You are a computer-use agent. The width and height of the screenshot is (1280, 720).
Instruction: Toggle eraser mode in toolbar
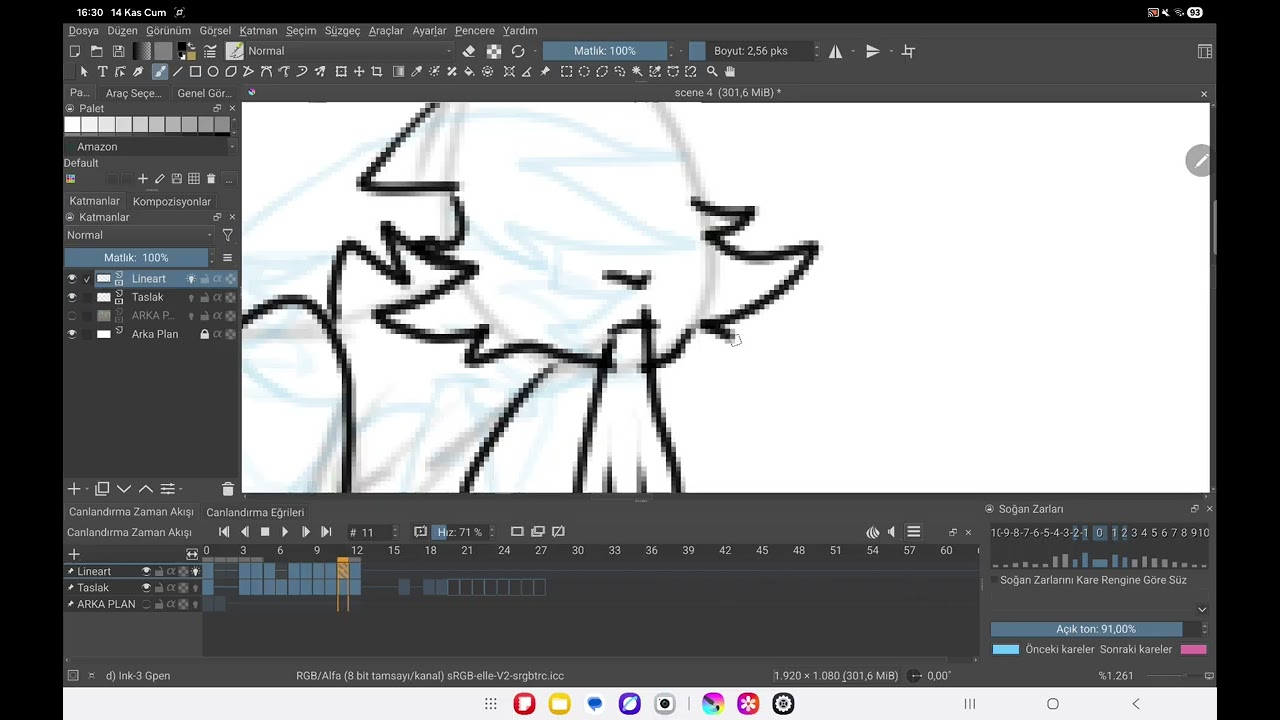[x=469, y=51]
